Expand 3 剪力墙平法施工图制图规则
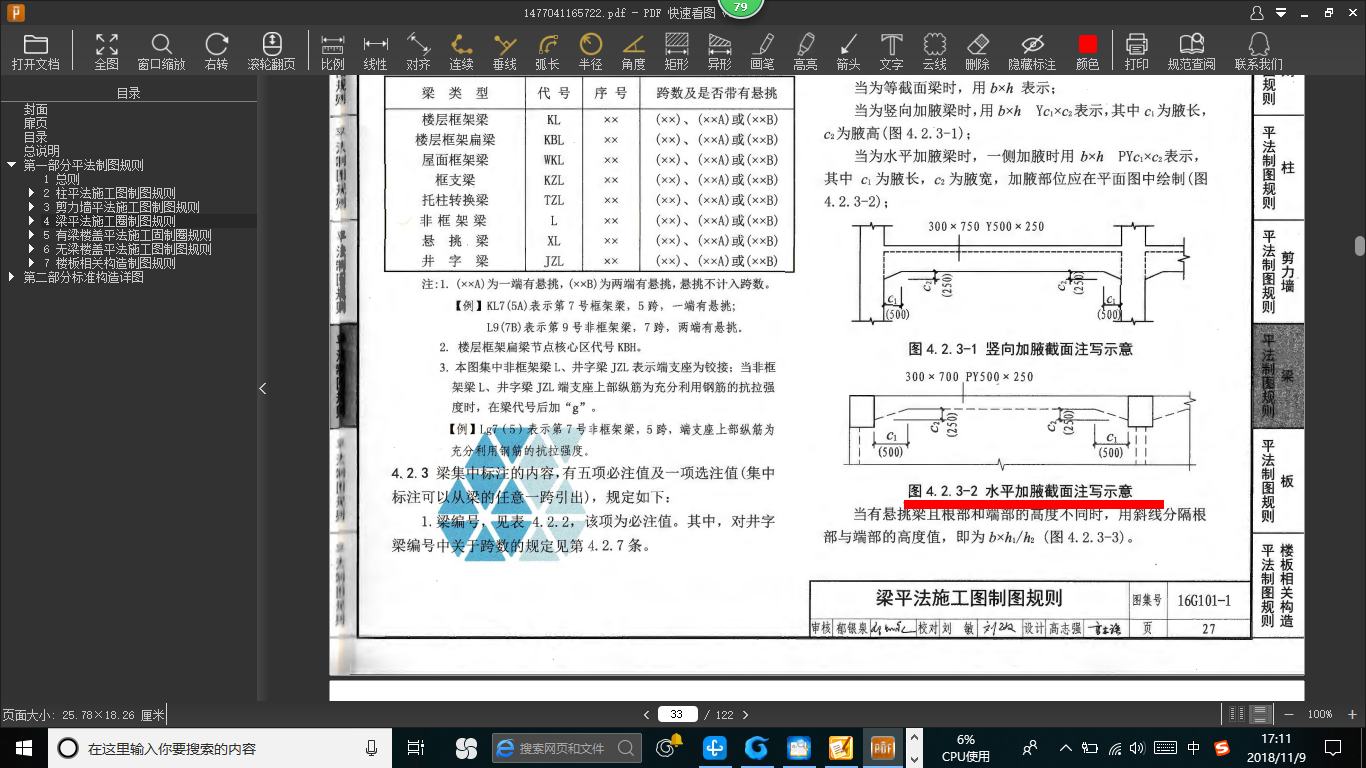The width and height of the screenshot is (1366, 768). (31, 207)
